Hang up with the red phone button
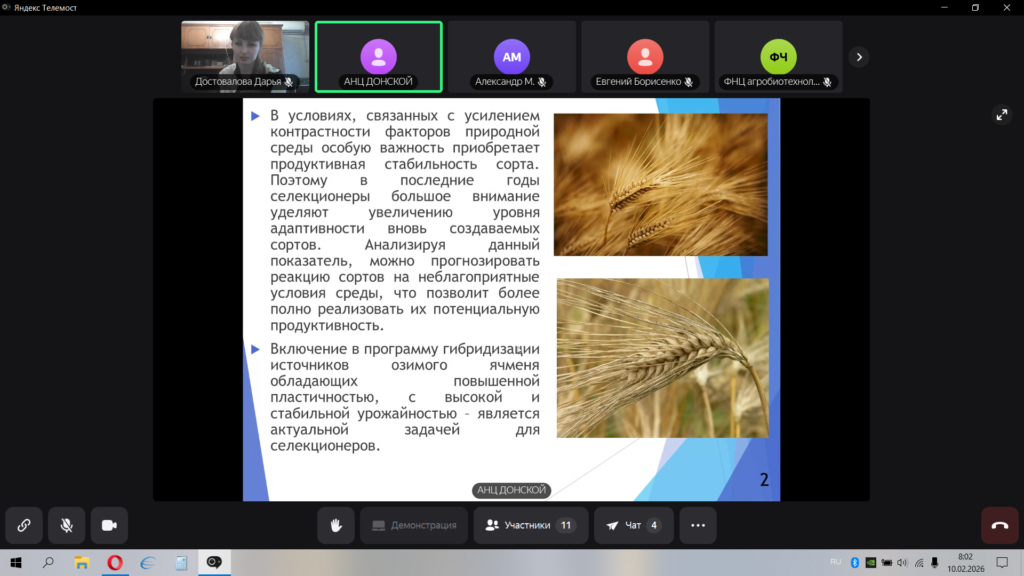Viewport: 1024px width, 576px height. pos(999,525)
